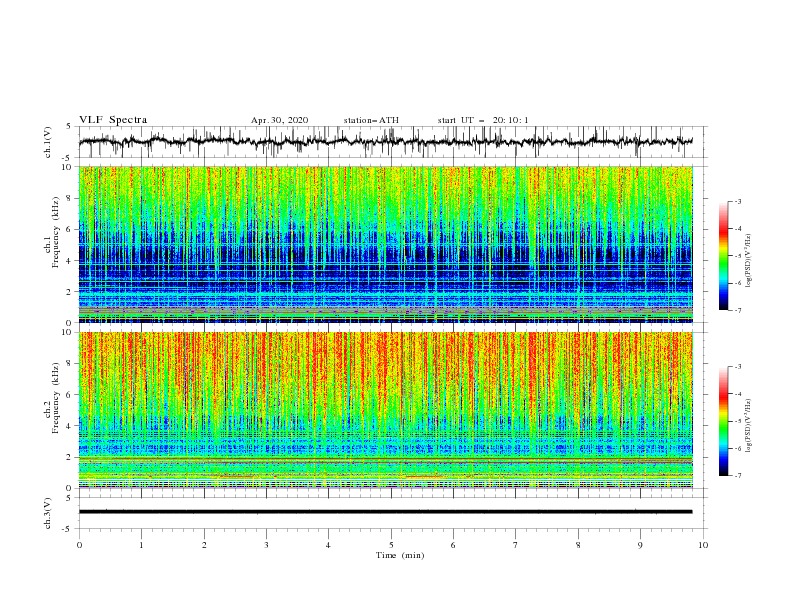Click inside the ch.1 voltage waveform trace

tap(385, 142)
